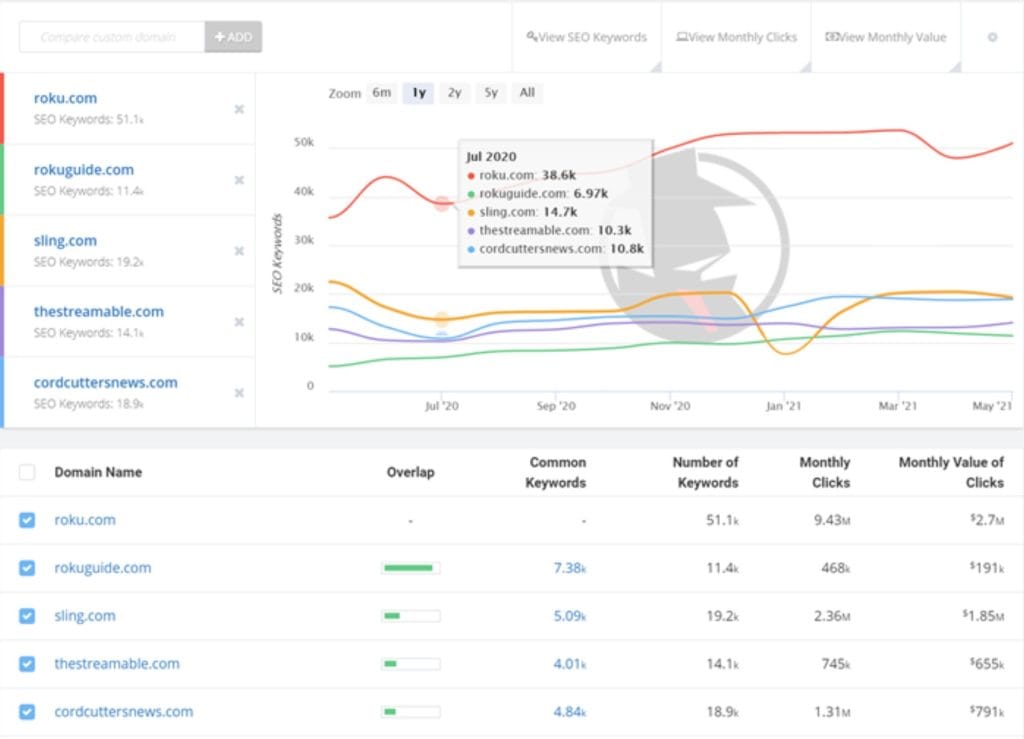Open sling.com link in the table
Image resolution: width=1024 pixels, height=739 pixels.
85,616
